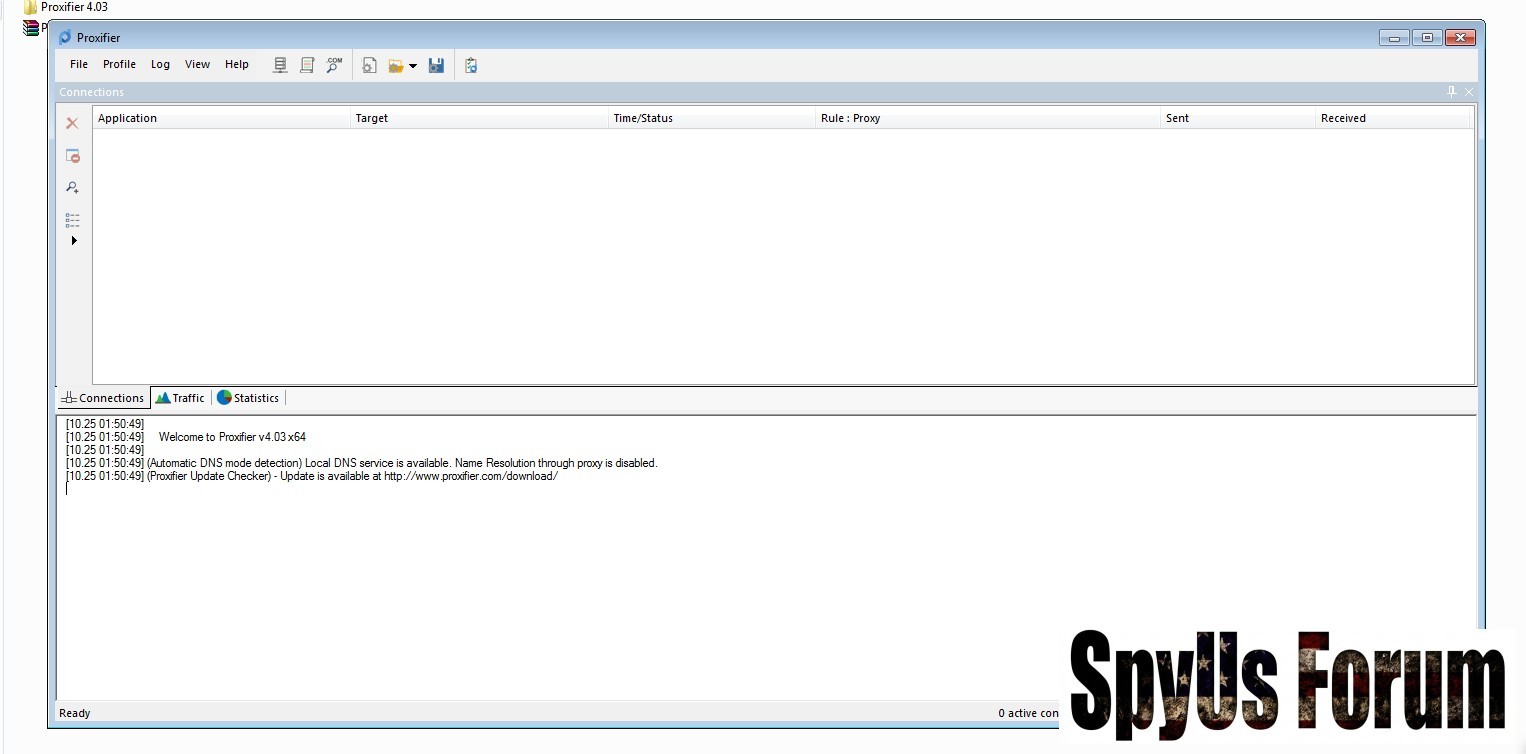Switch to the Traffic tab
1526x754 pixels.
[180, 398]
